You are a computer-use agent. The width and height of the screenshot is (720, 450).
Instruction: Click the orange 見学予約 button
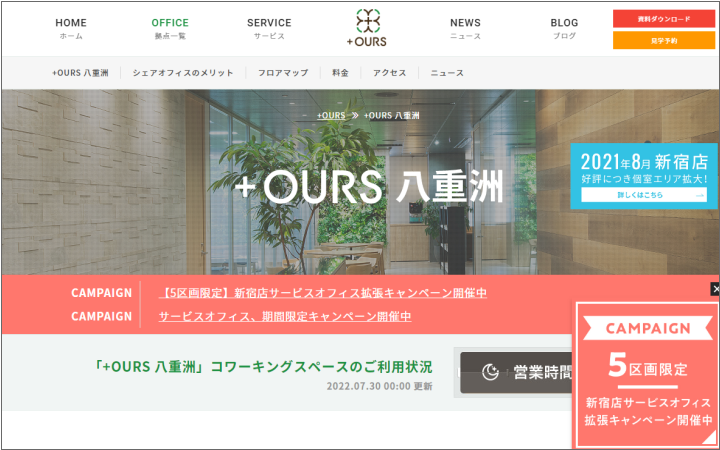(x=664, y=40)
